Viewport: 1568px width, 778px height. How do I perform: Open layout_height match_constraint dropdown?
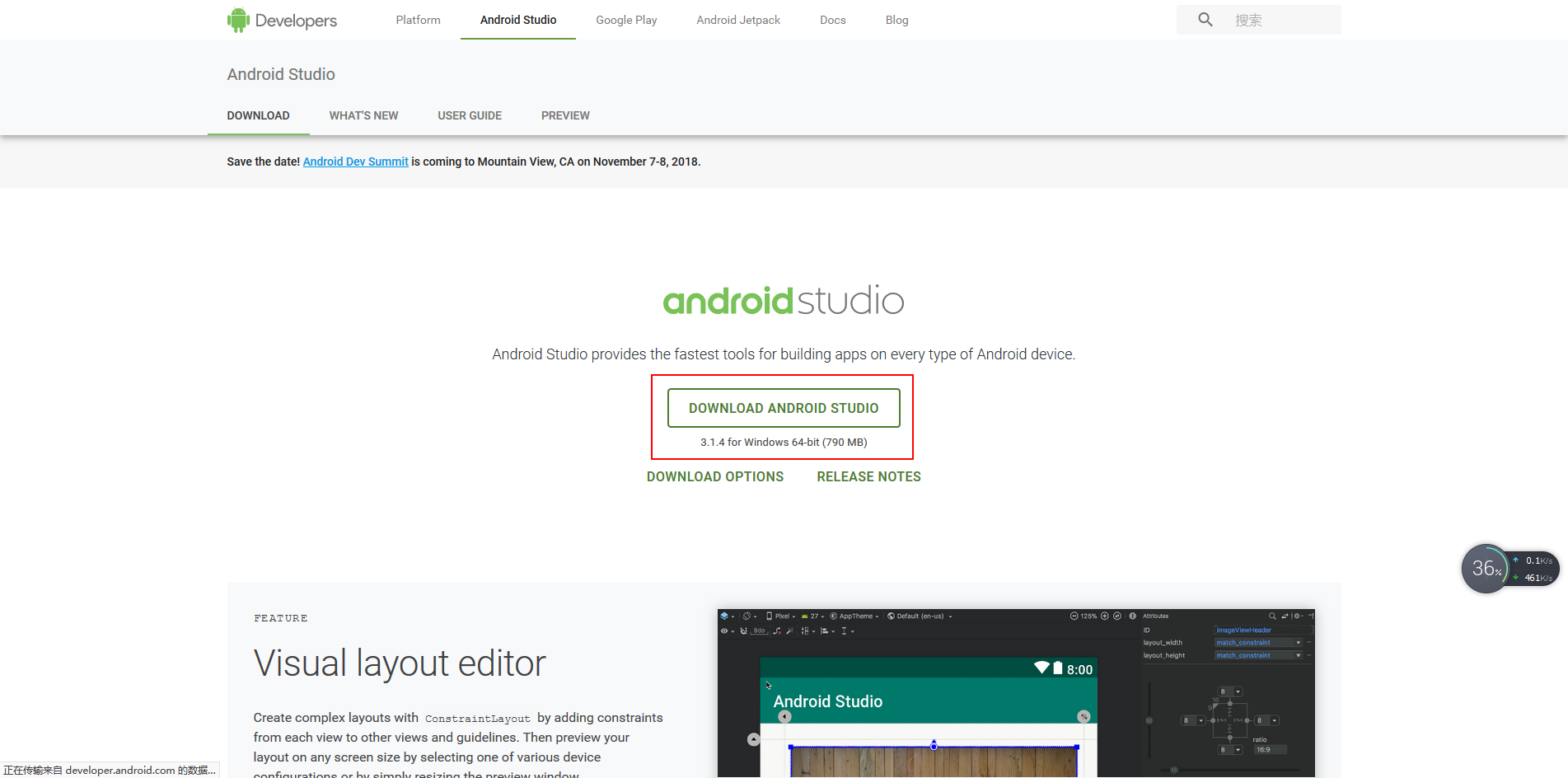[1258, 656]
